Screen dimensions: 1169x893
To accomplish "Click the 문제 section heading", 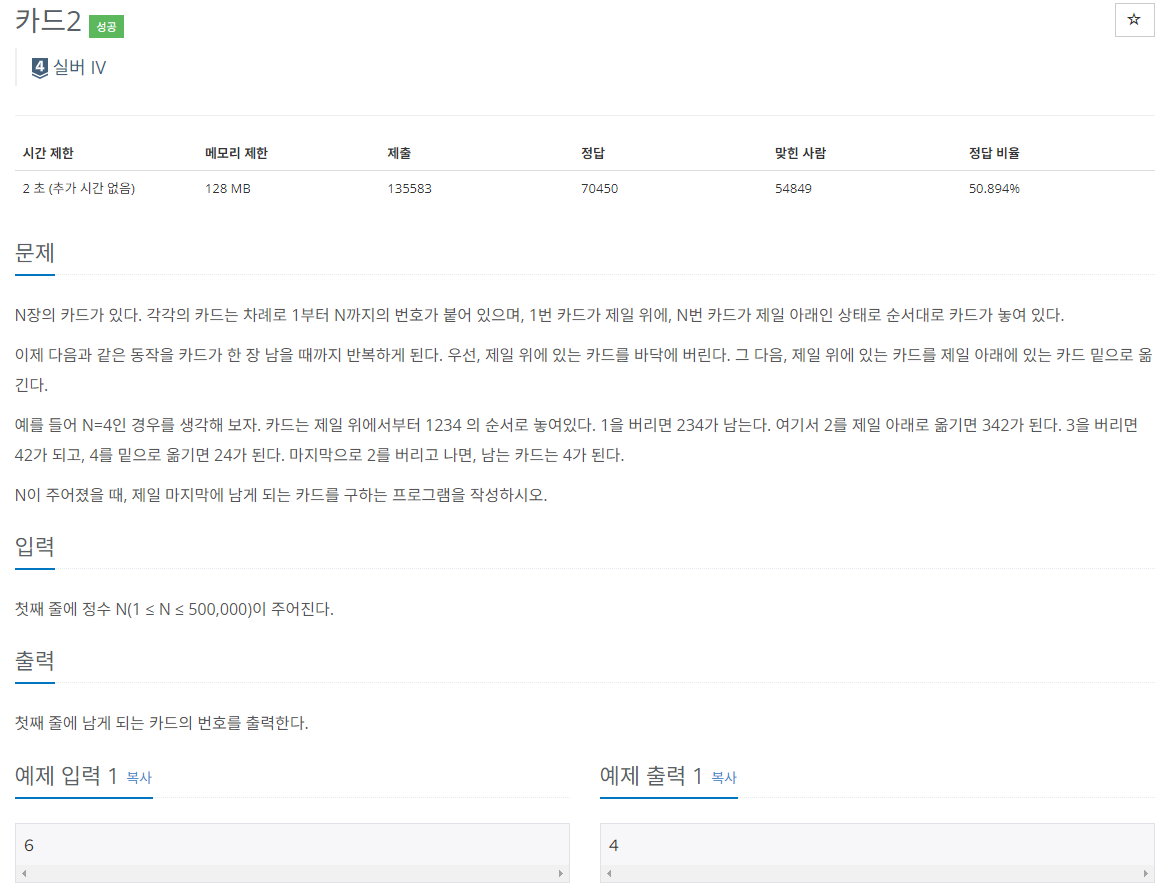I will [34, 253].
